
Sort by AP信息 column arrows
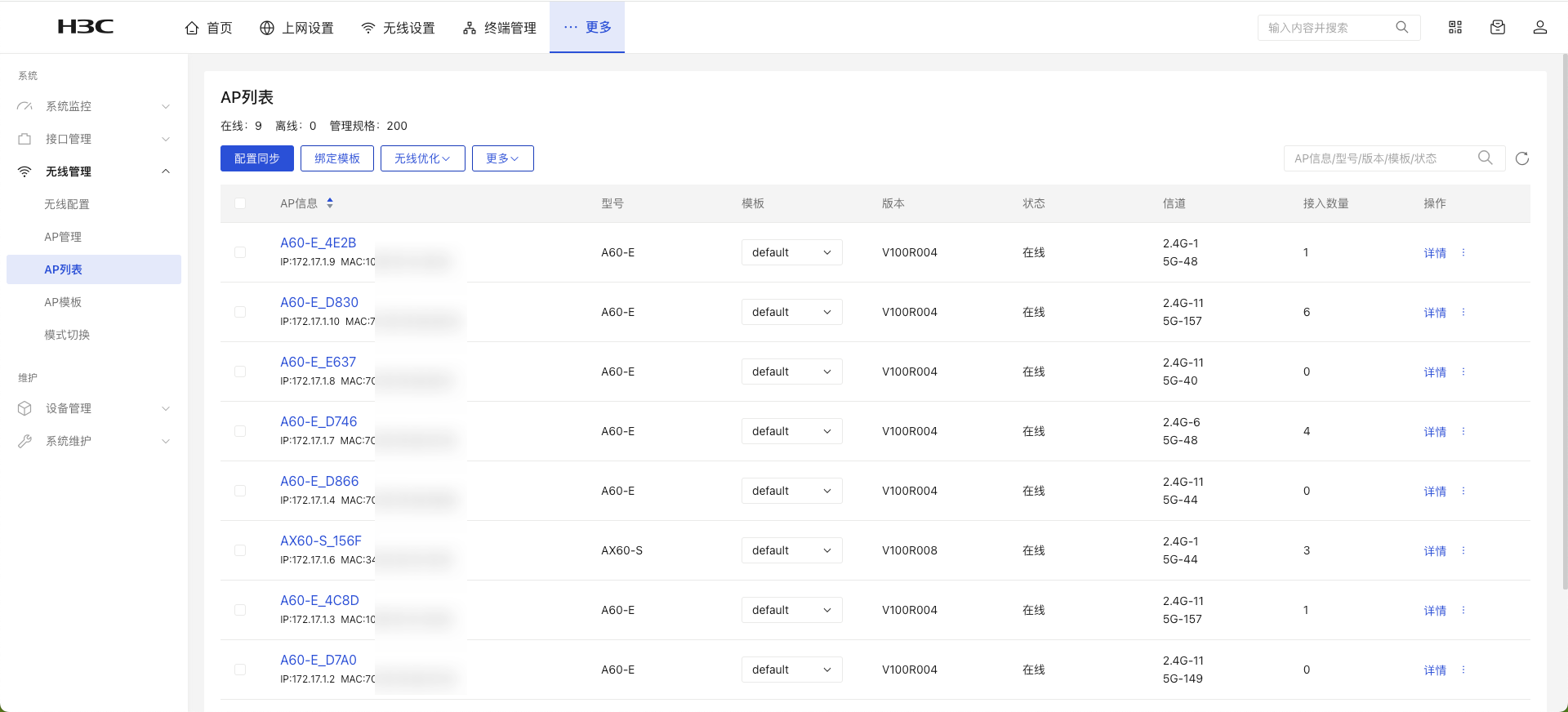pyautogui.click(x=330, y=202)
